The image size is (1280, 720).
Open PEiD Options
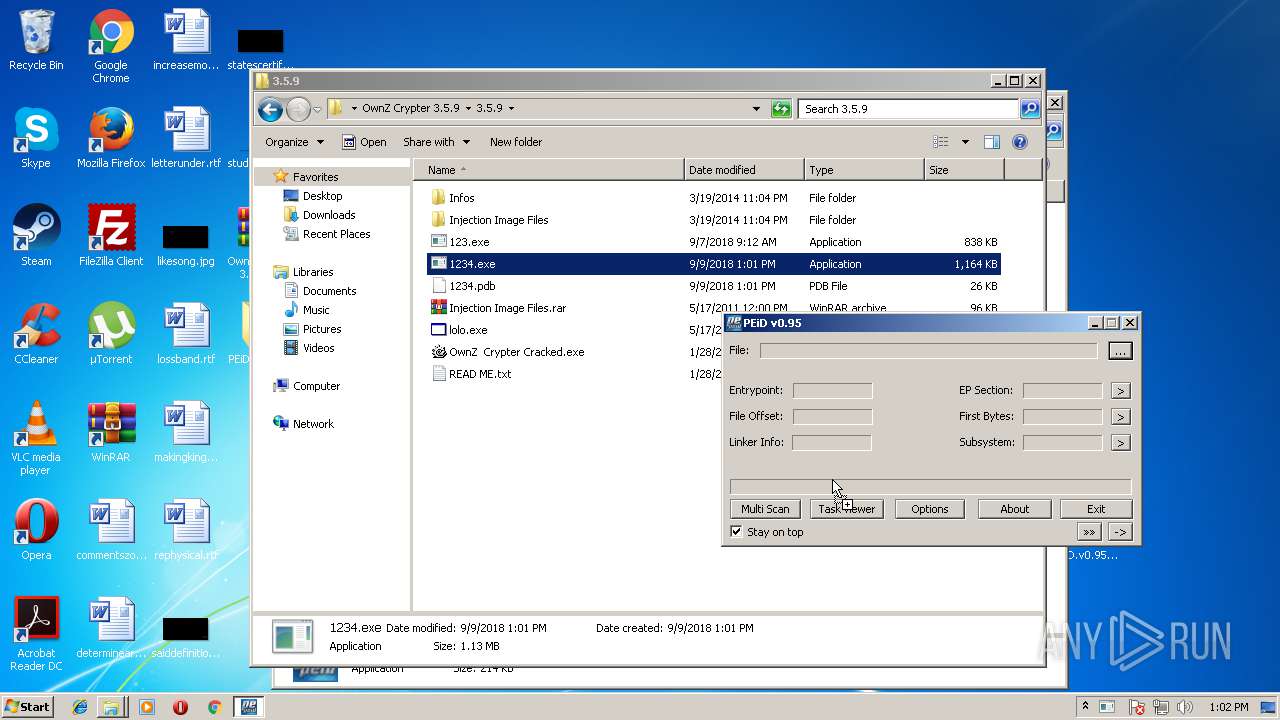(x=929, y=509)
